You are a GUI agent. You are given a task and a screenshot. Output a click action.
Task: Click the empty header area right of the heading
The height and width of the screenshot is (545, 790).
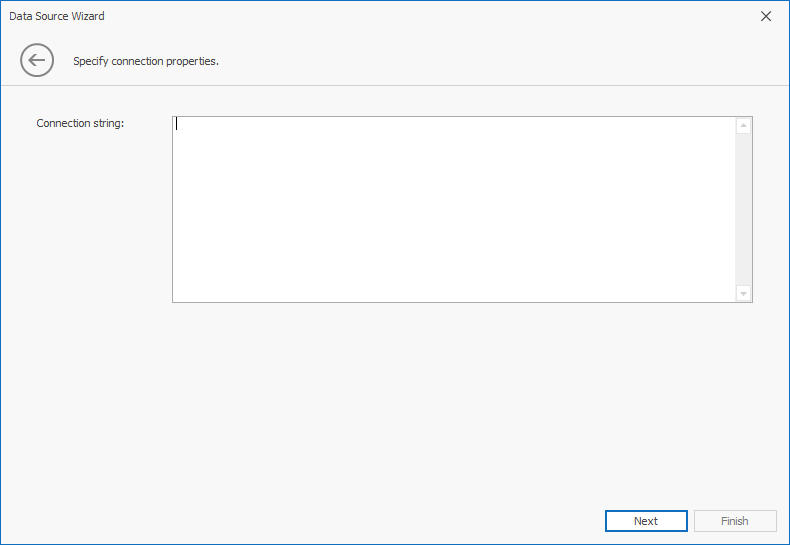pyautogui.click(x=500, y=61)
